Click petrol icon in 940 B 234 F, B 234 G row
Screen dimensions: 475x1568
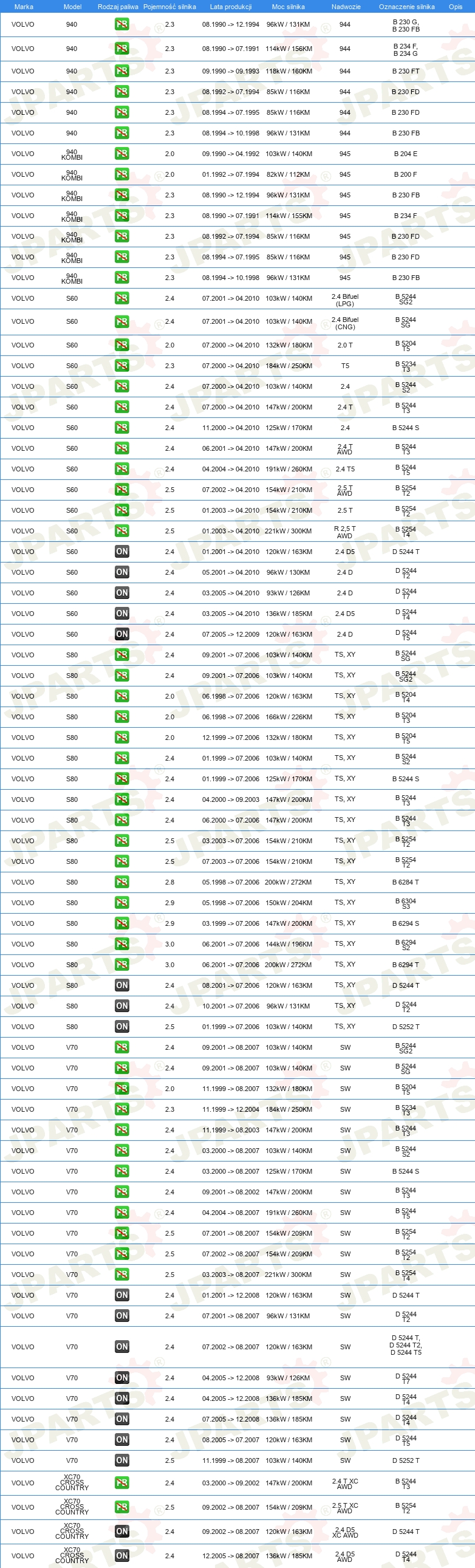coord(122,49)
